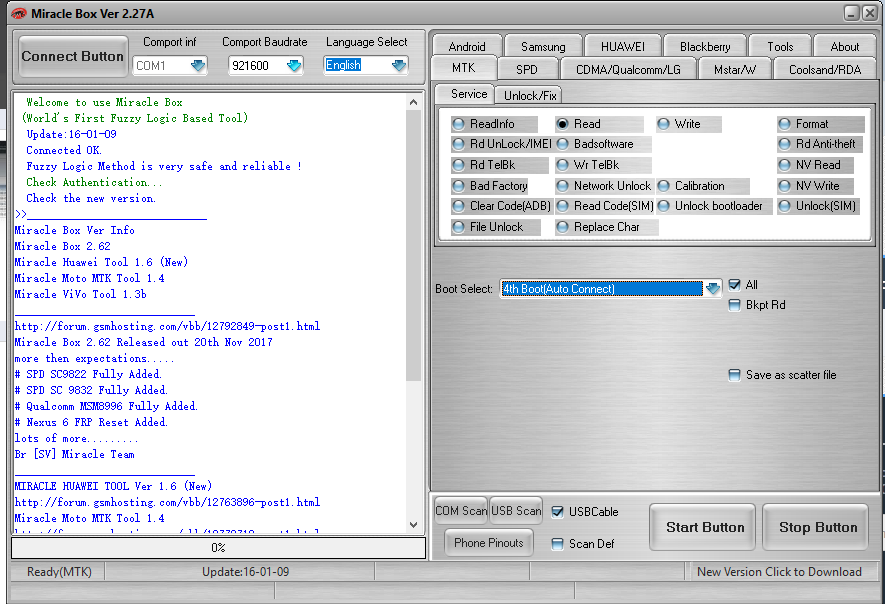Viewport: 885px width, 604px height.
Task: Open the Comport inf dropdown arrow
Action: tap(198, 65)
